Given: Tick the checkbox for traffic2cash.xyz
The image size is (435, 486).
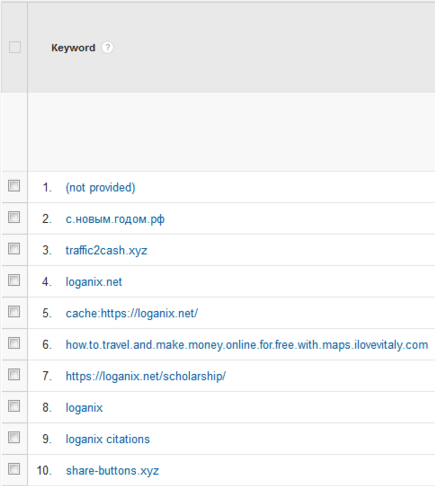Looking at the screenshot, I should coord(14,248).
